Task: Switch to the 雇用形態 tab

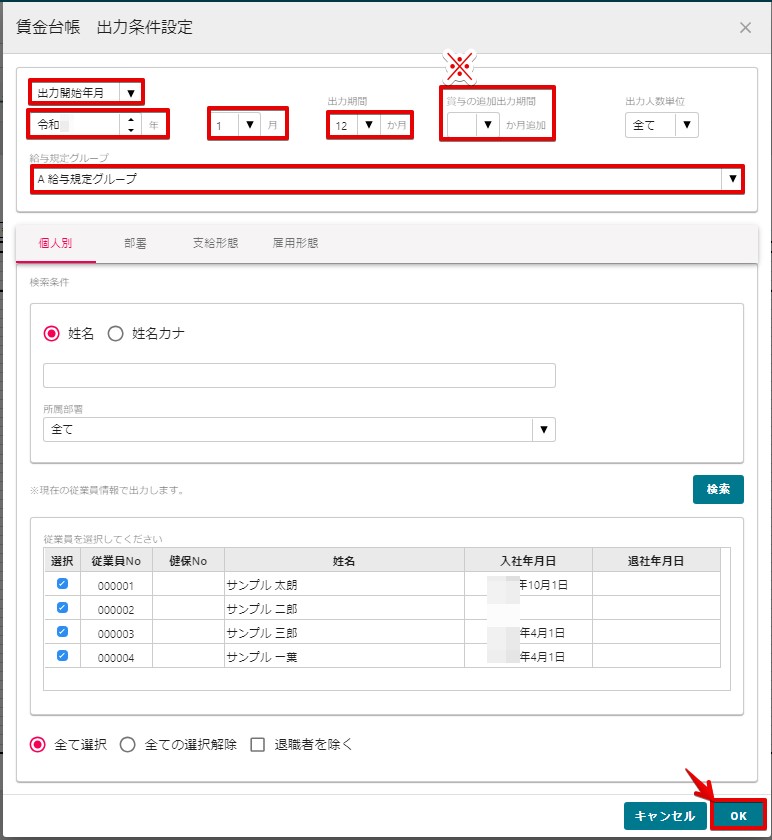Action: click(295, 243)
